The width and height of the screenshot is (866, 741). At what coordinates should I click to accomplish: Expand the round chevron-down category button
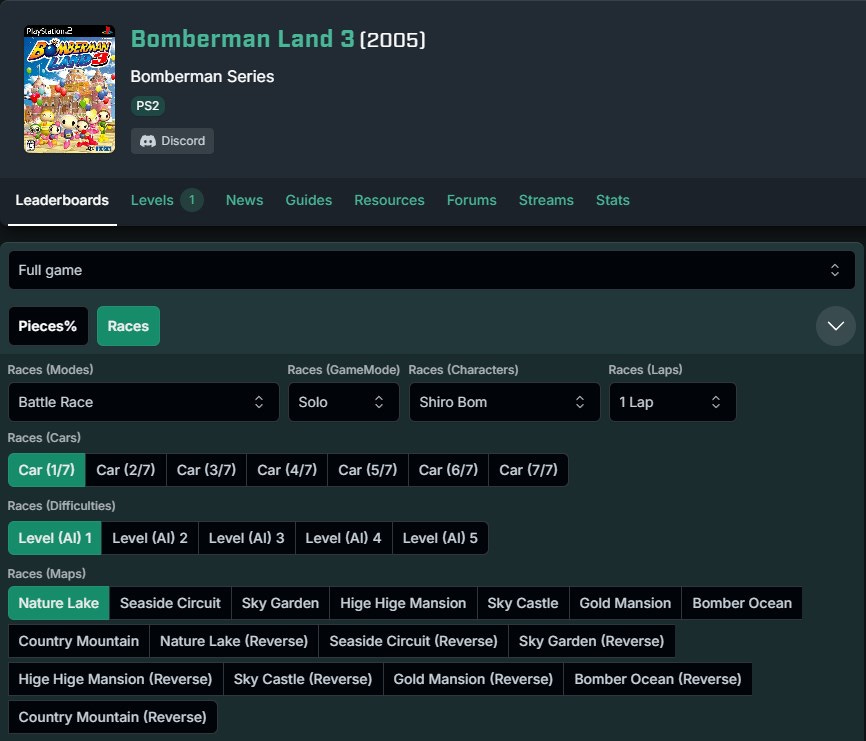pyautogui.click(x=836, y=326)
